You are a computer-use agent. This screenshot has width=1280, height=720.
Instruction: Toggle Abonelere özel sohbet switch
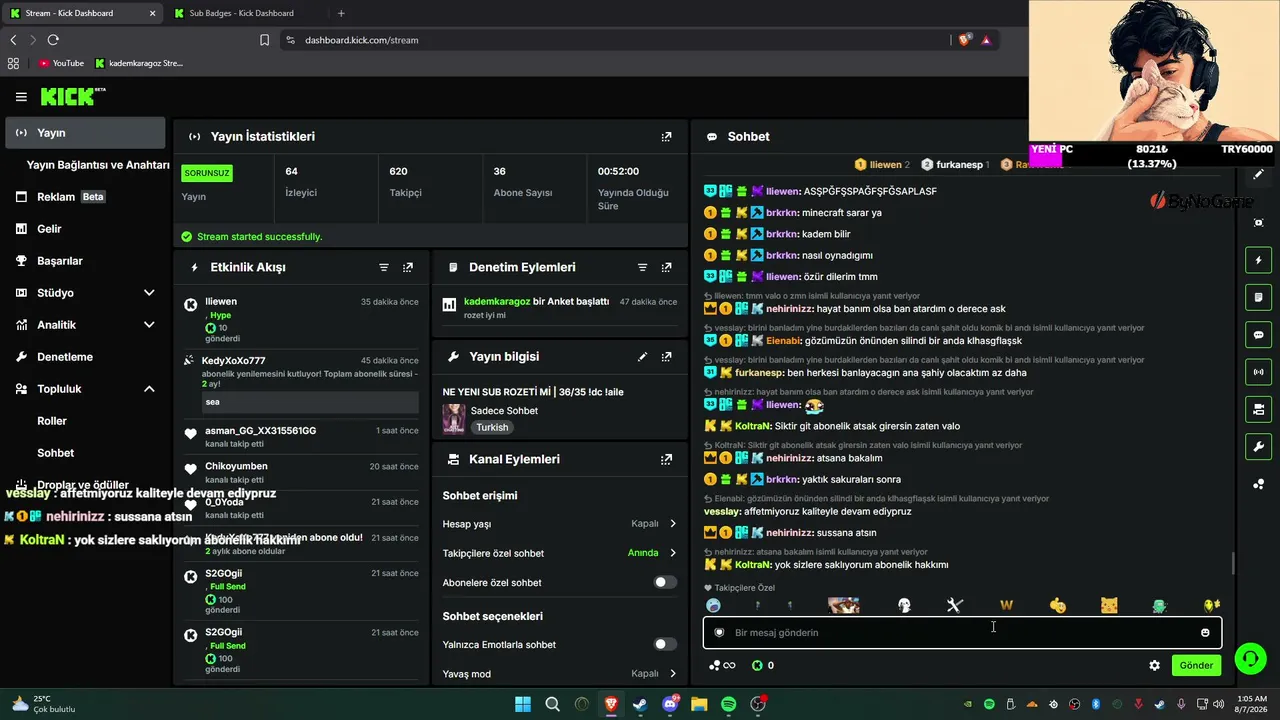[x=665, y=582]
